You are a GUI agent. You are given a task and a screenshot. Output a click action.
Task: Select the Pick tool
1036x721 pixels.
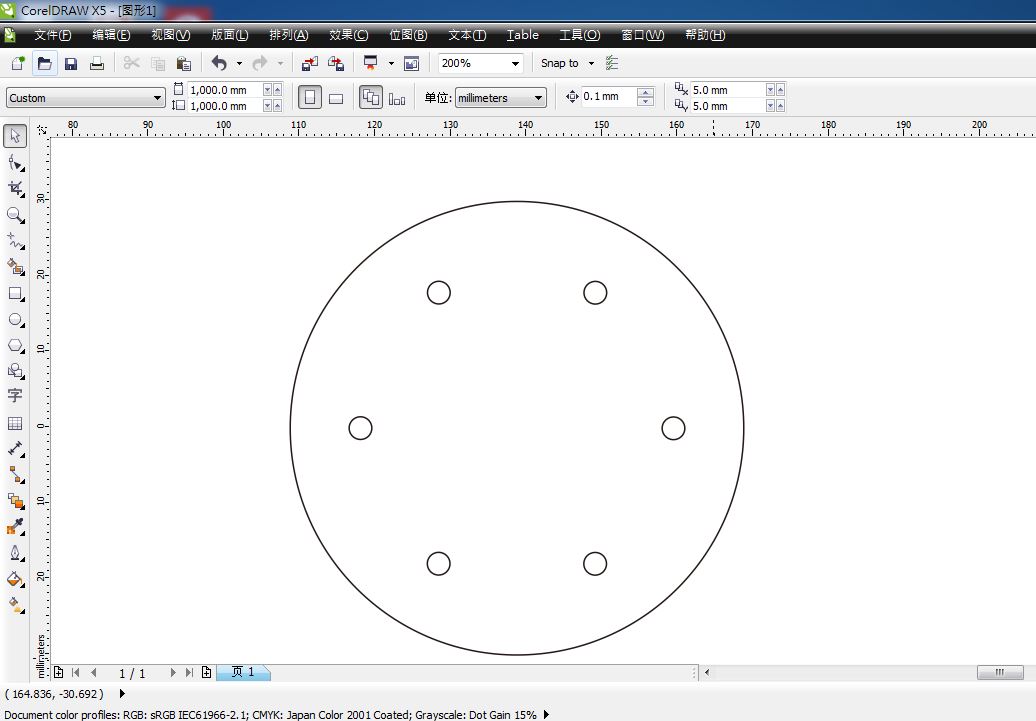click(x=15, y=135)
